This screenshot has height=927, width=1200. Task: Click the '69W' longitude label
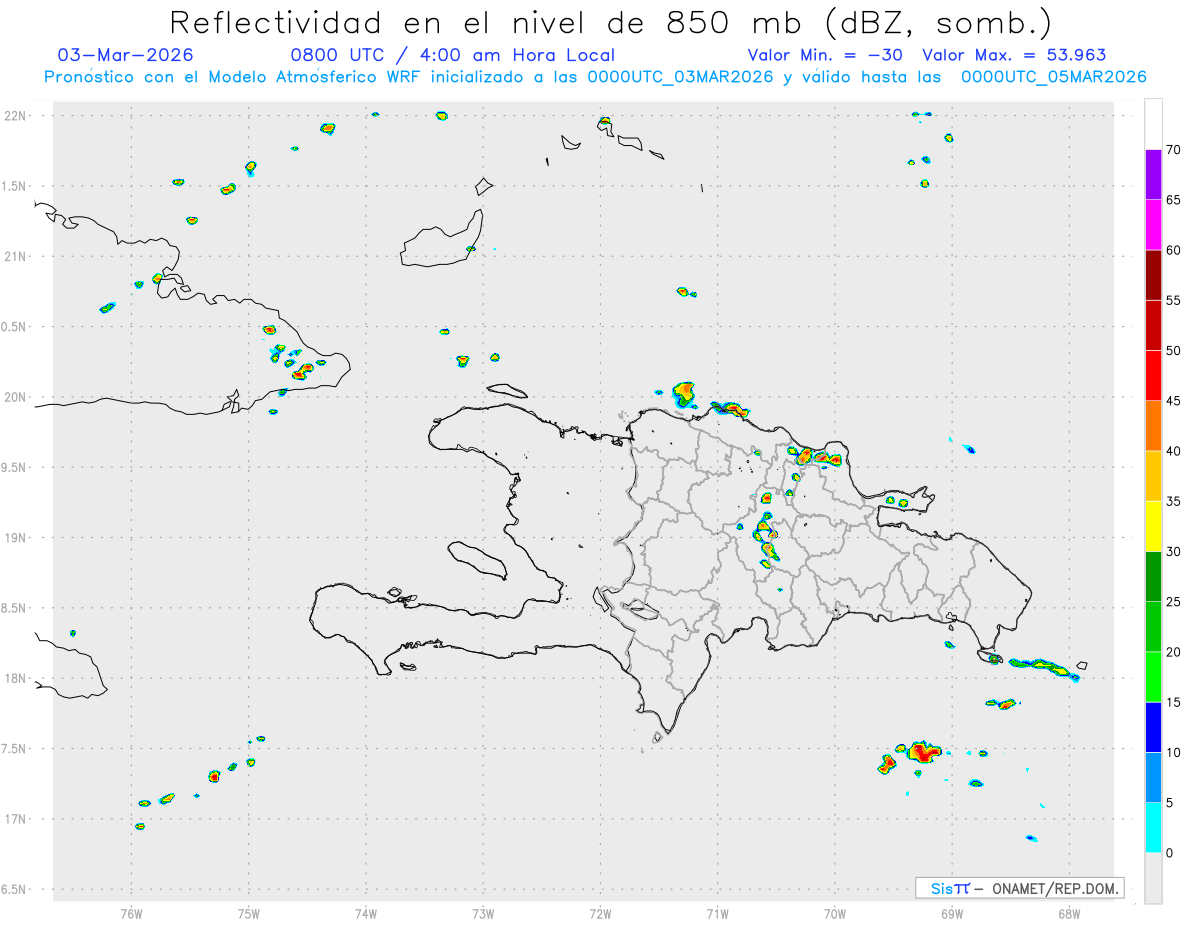(952, 912)
